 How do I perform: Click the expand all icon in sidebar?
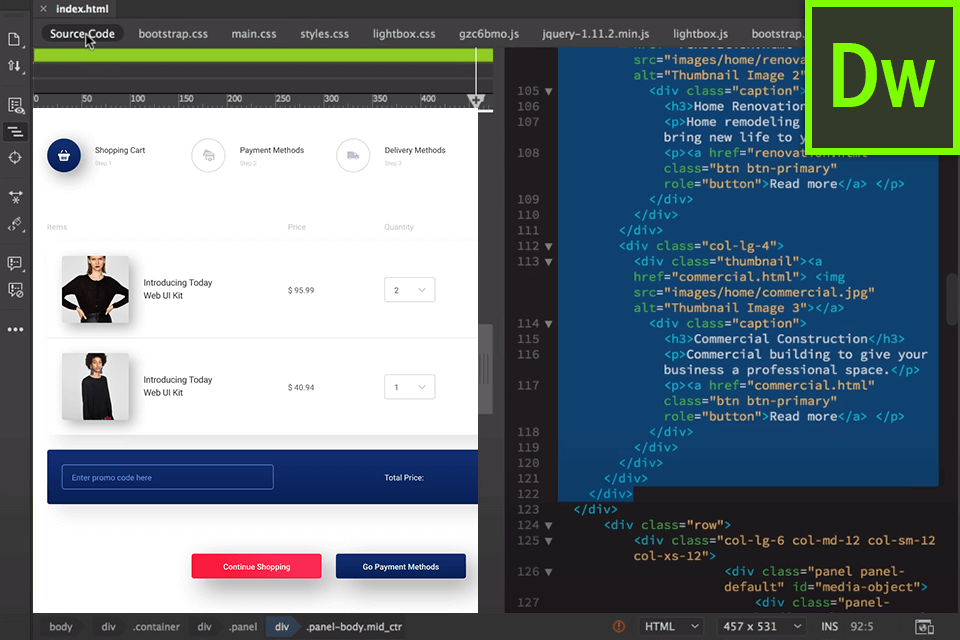coord(15,197)
